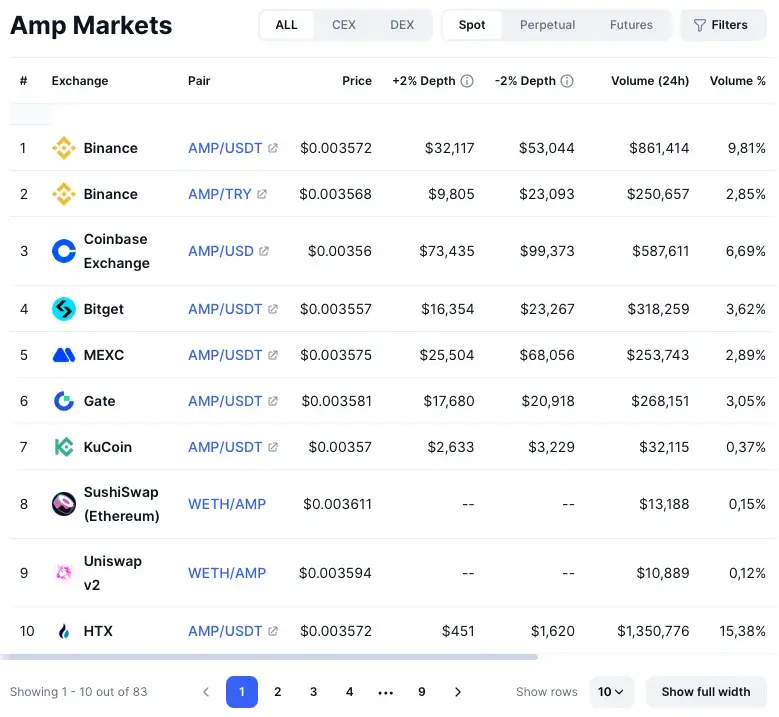This screenshot has width=779, height=717.
Task: Open Binance AMP/USDT pair link
Action: click(225, 148)
